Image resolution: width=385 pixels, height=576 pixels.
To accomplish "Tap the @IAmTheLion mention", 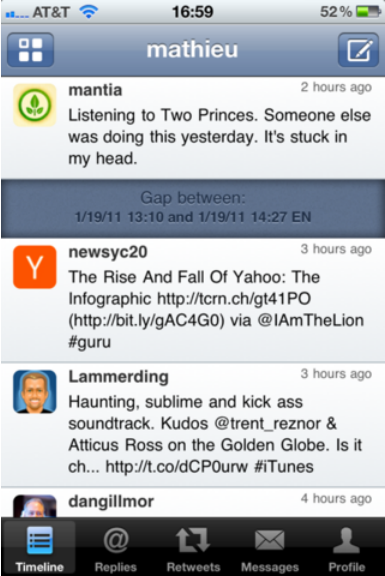I will point(311,320).
